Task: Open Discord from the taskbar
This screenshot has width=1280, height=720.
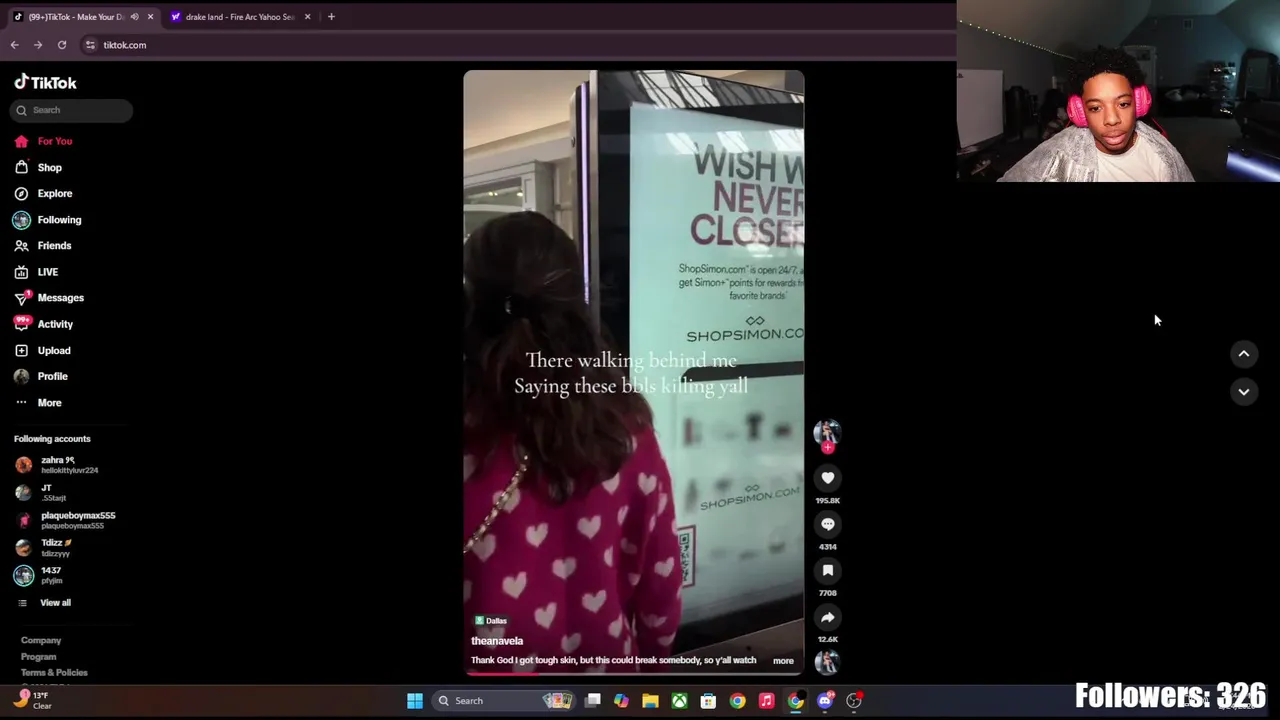Action: pos(825,701)
